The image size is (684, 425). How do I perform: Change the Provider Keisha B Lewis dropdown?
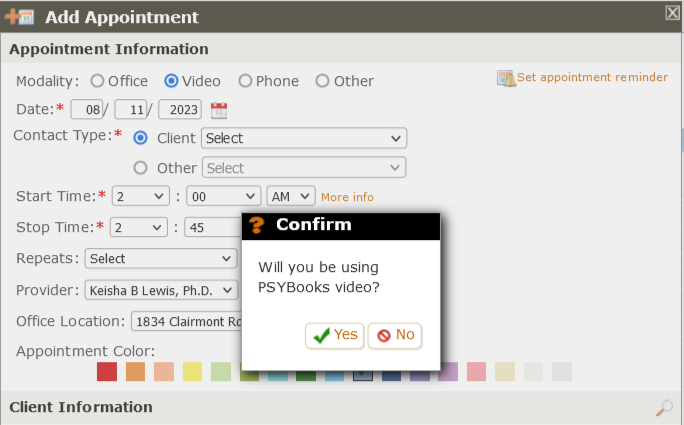(162, 290)
